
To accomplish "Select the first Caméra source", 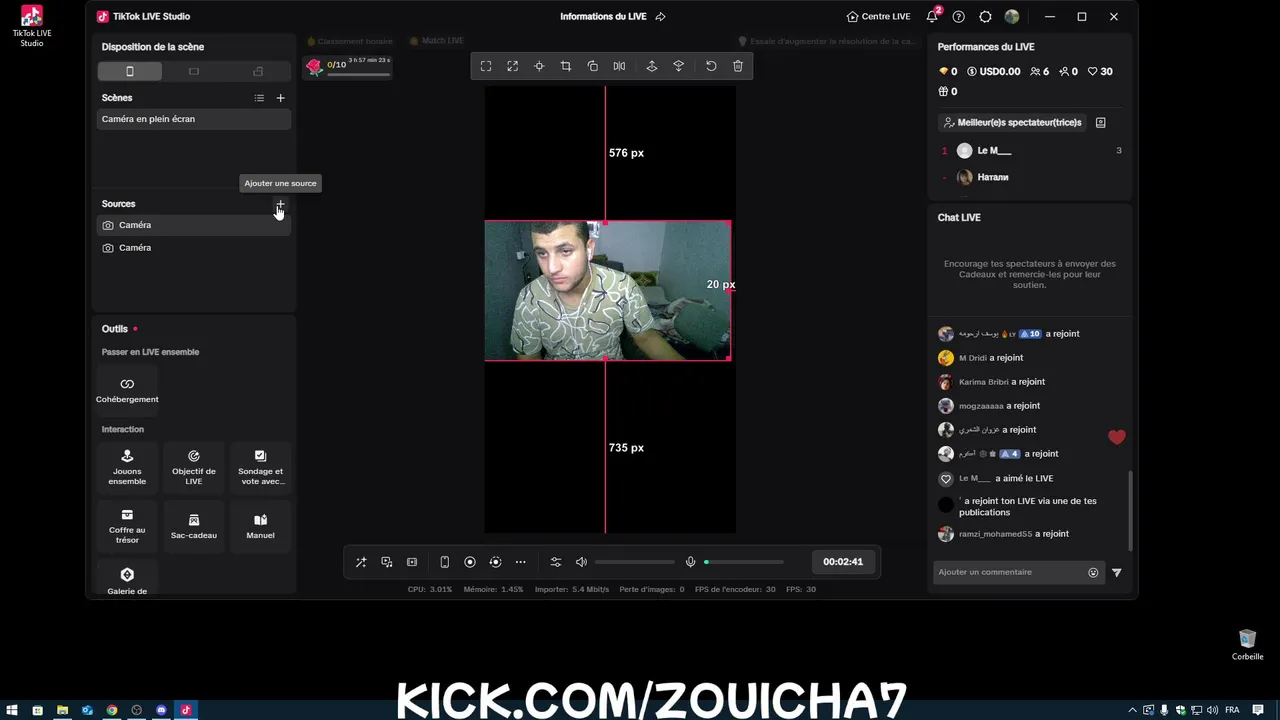I will coord(194,225).
